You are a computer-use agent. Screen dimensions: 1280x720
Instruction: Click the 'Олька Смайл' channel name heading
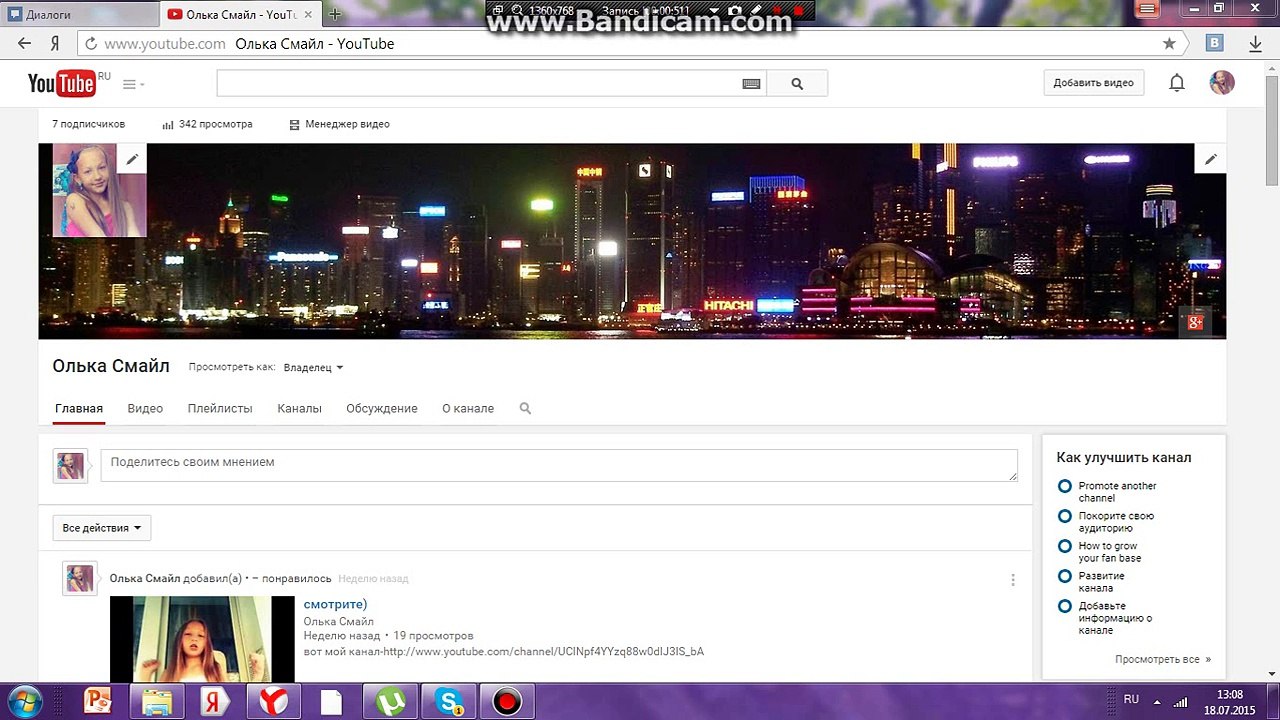pyautogui.click(x=111, y=366)
